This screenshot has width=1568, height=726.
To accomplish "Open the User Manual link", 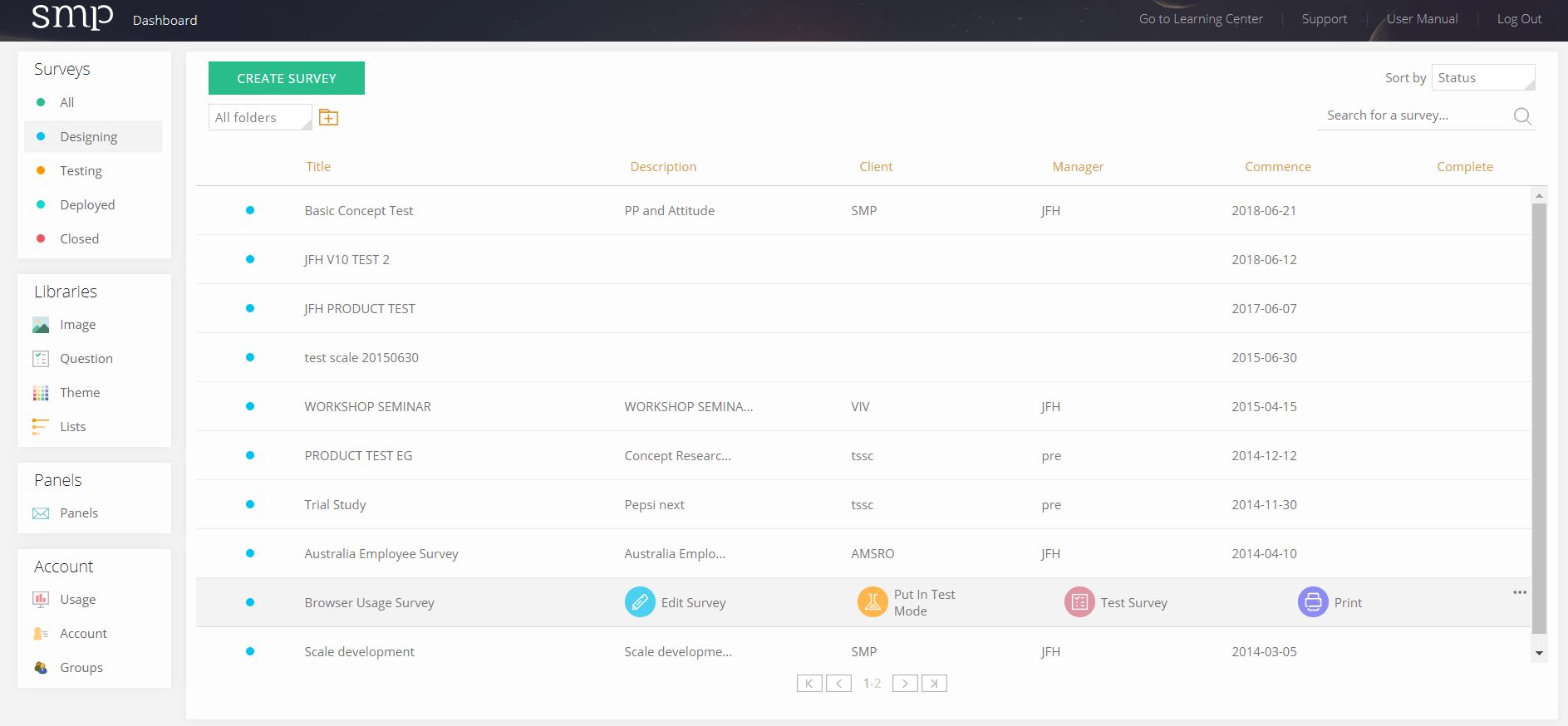I will click(1422, 19).
